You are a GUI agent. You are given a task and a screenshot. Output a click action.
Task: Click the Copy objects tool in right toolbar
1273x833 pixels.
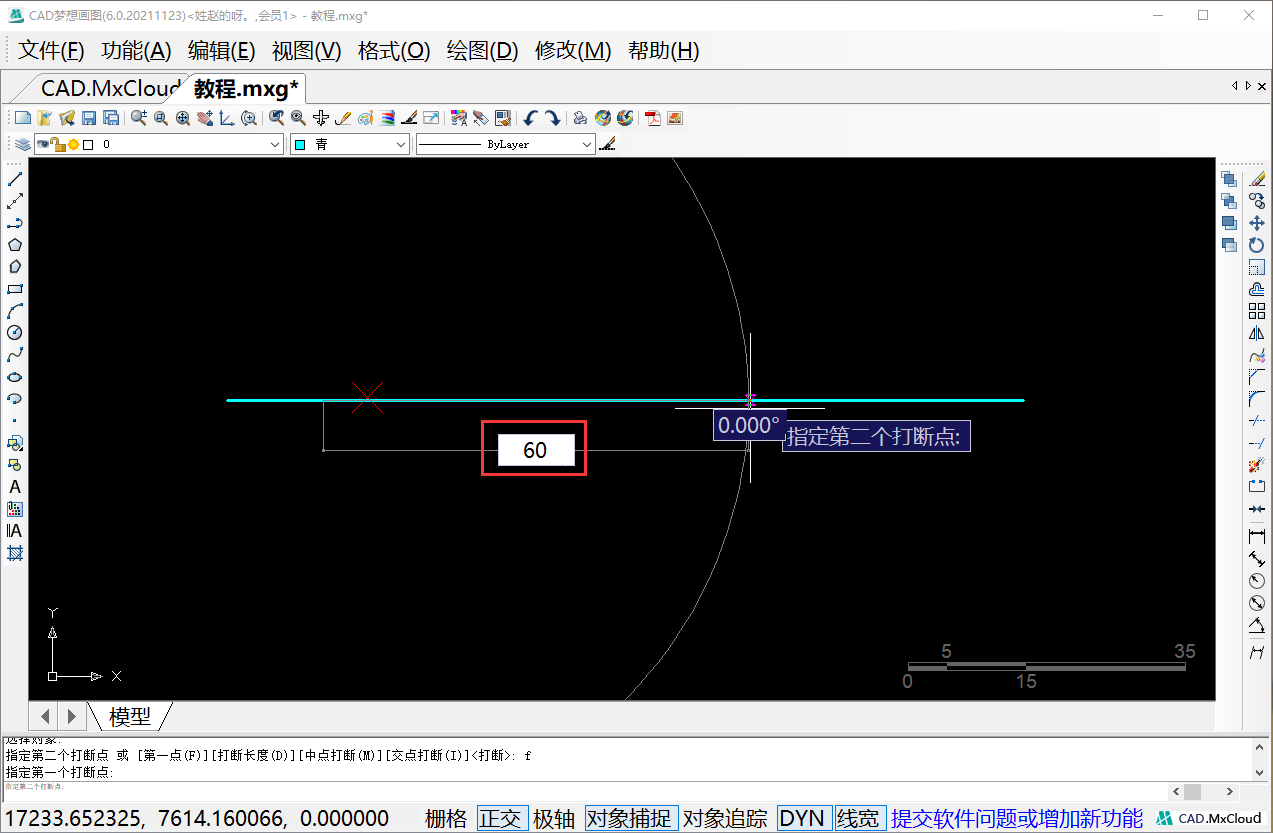(1257, 201)
